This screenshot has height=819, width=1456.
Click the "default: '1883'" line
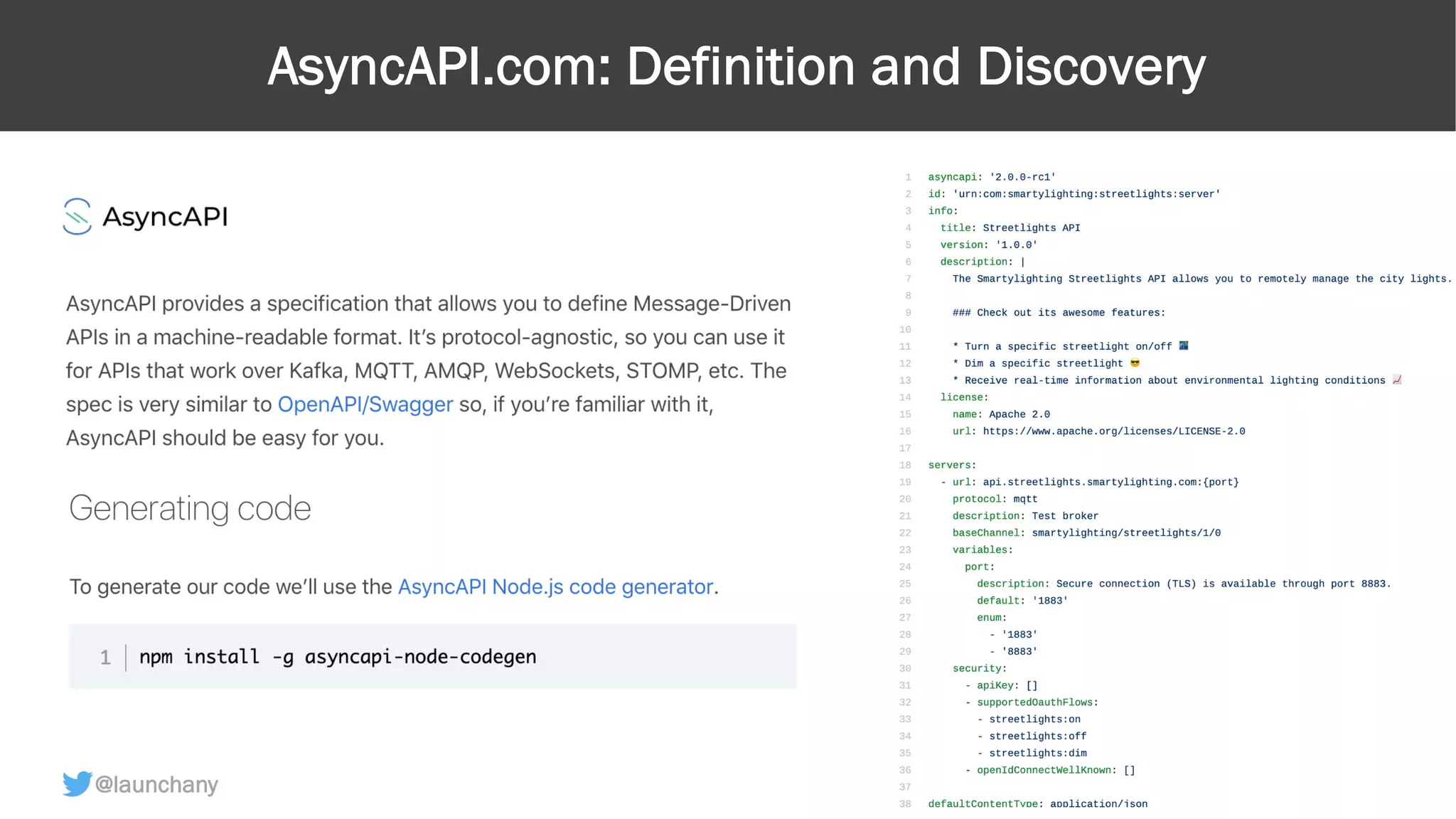coord(1022,601)
